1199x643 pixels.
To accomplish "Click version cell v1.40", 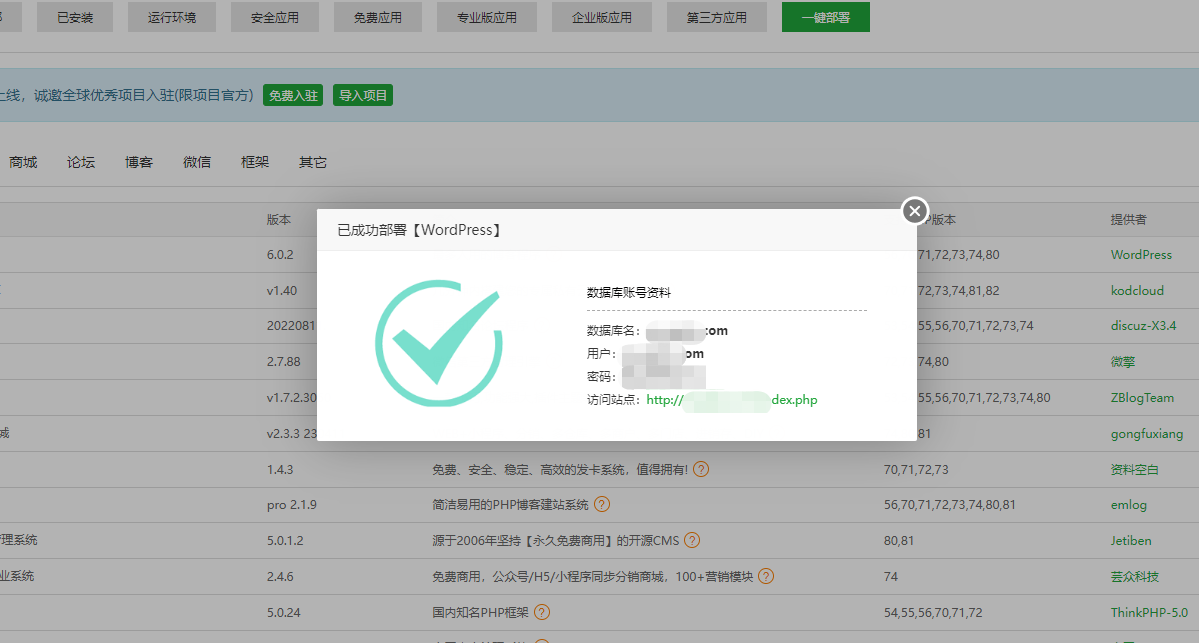I will (x=281, y=291).
